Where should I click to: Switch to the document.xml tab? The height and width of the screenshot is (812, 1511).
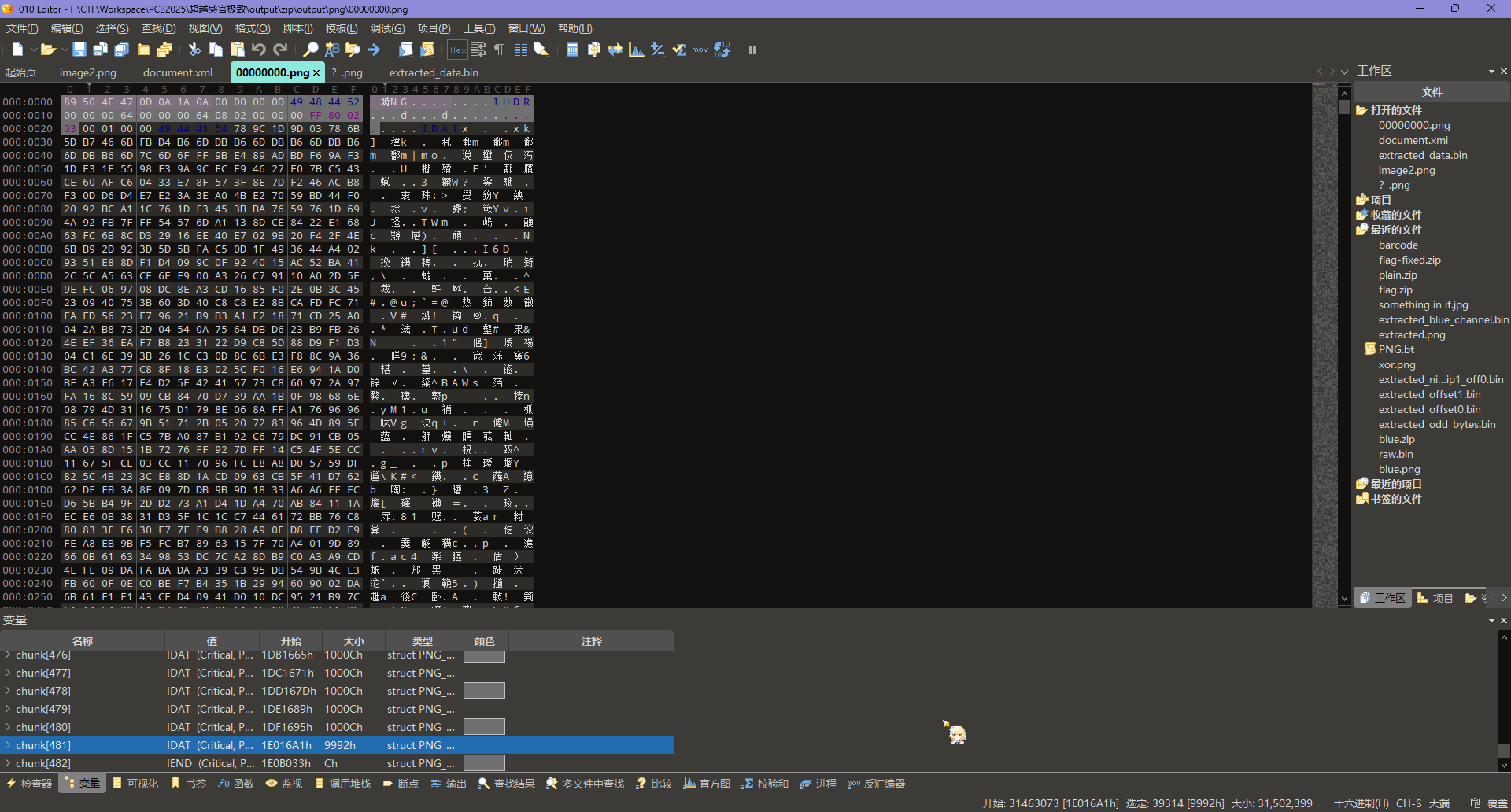(x=177, y=72)
